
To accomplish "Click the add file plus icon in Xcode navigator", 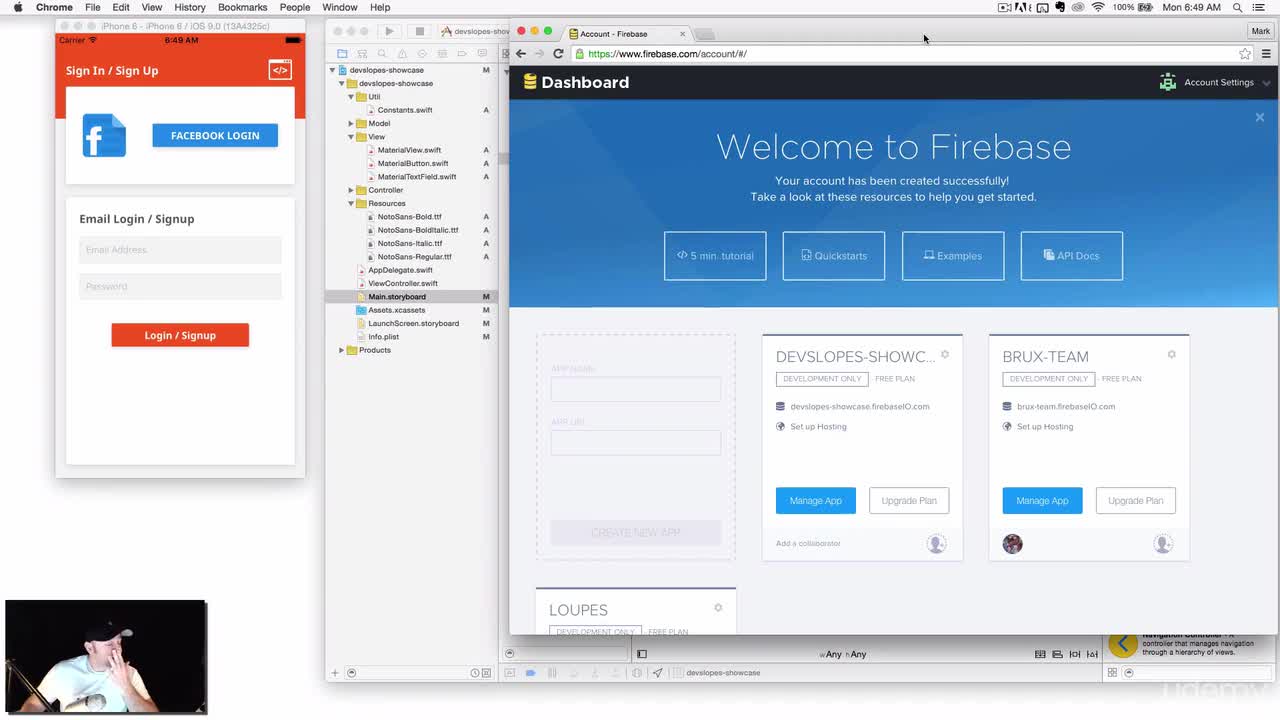I will (335, 673).
